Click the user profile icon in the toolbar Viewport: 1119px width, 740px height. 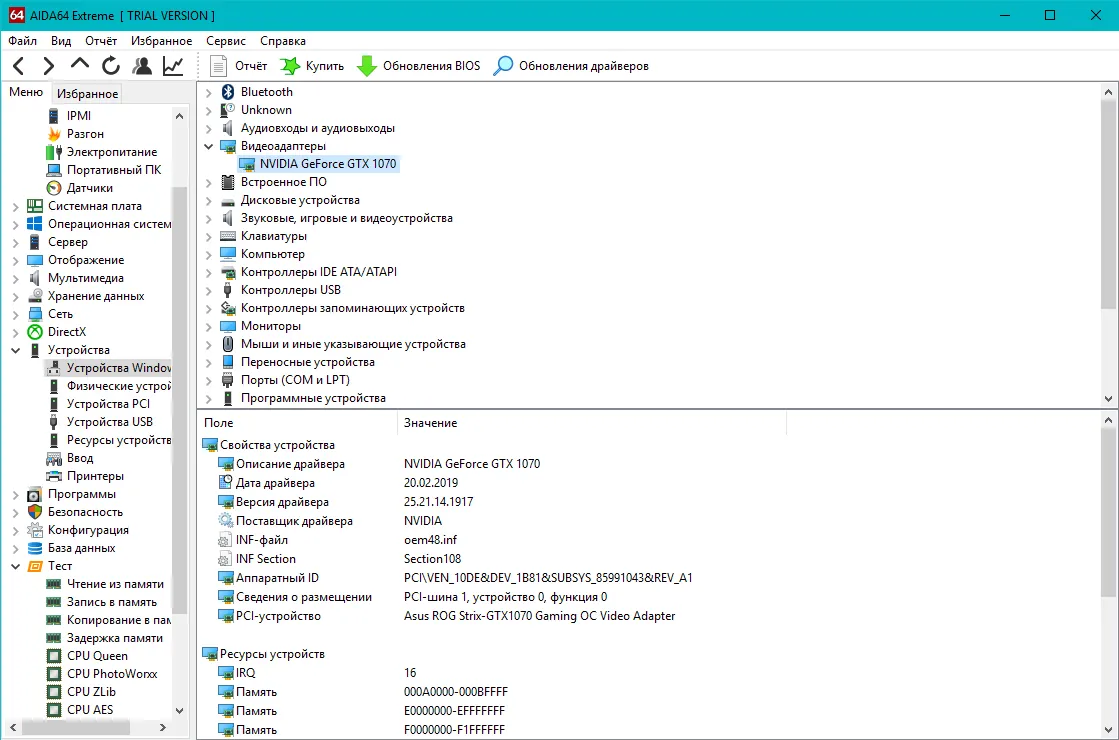pos(142,66)
